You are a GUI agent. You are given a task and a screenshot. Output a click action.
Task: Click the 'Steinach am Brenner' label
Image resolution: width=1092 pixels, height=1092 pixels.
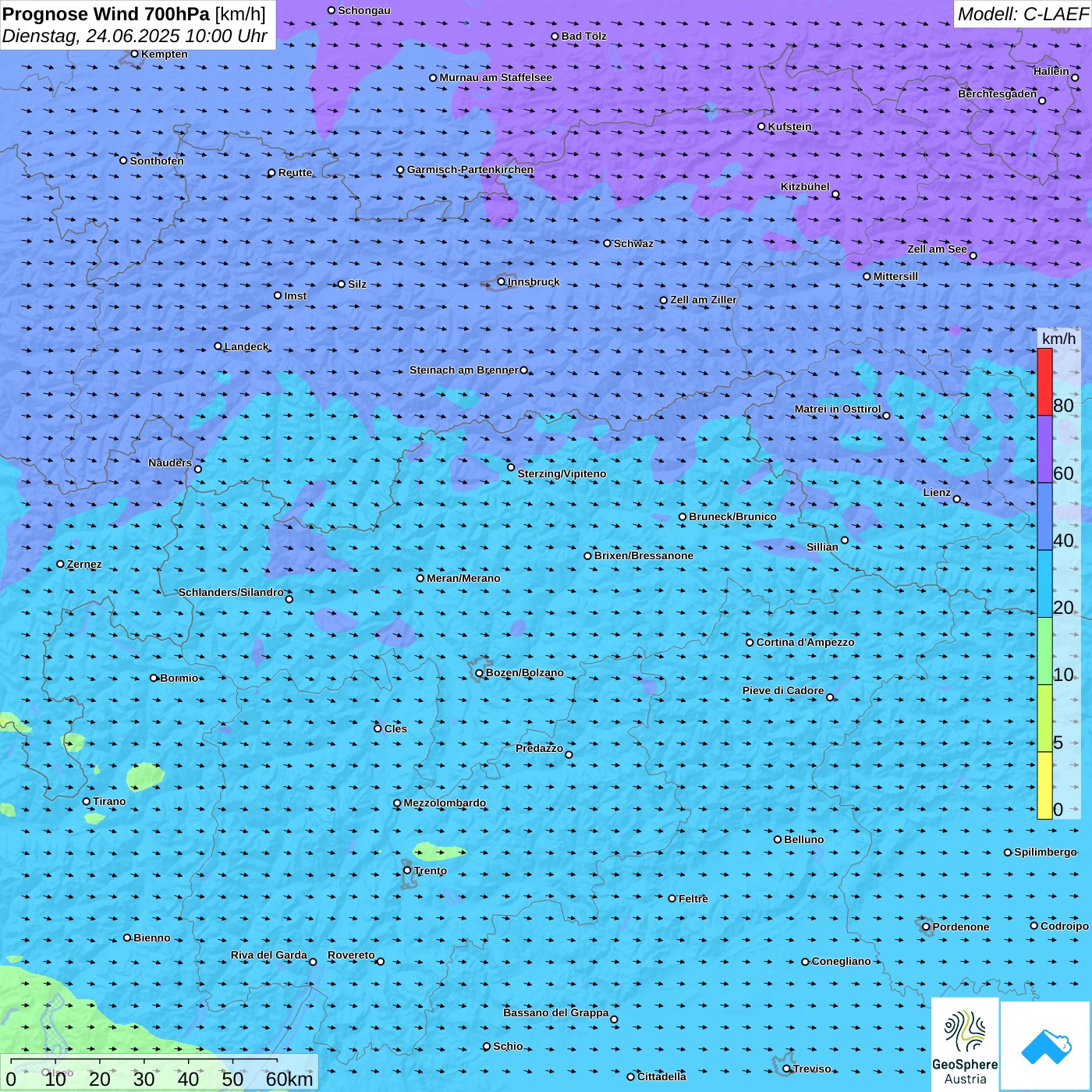(x=464, y=370)
